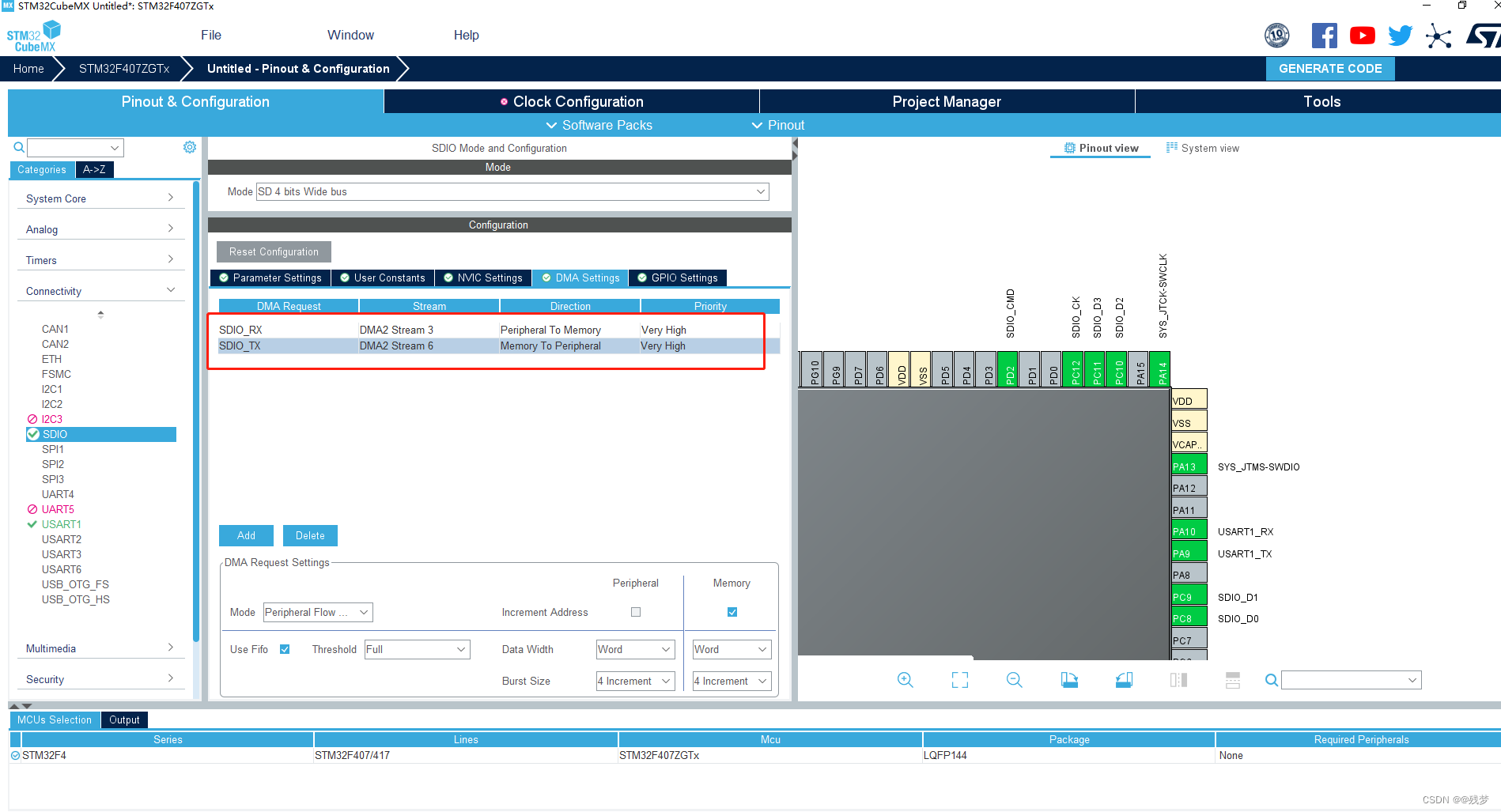Click the pin search magnifier icon
Image resolution: width=1501 pixels, height=812 pixels.
coord(1271,680)
